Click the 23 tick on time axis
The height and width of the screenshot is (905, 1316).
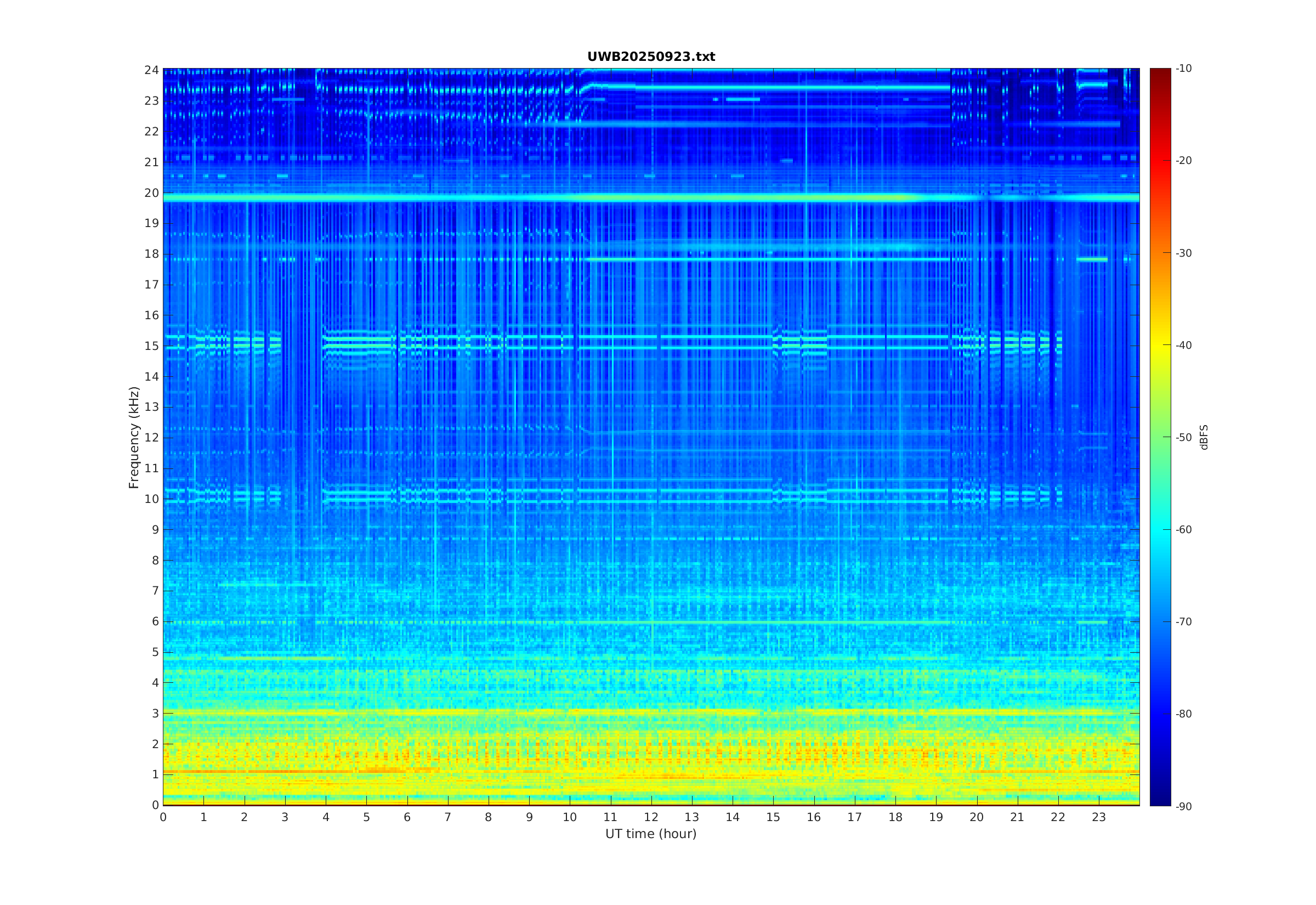click(1098, 817)
